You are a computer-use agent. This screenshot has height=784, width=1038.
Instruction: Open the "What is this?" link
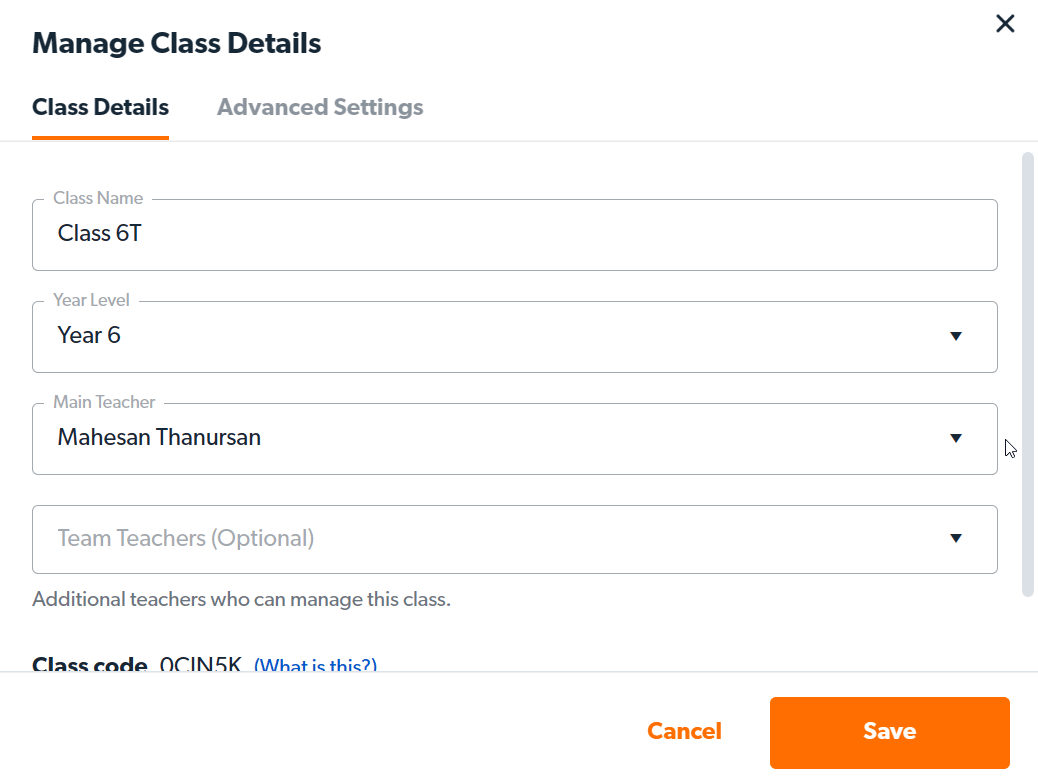[x=315, y=665]
